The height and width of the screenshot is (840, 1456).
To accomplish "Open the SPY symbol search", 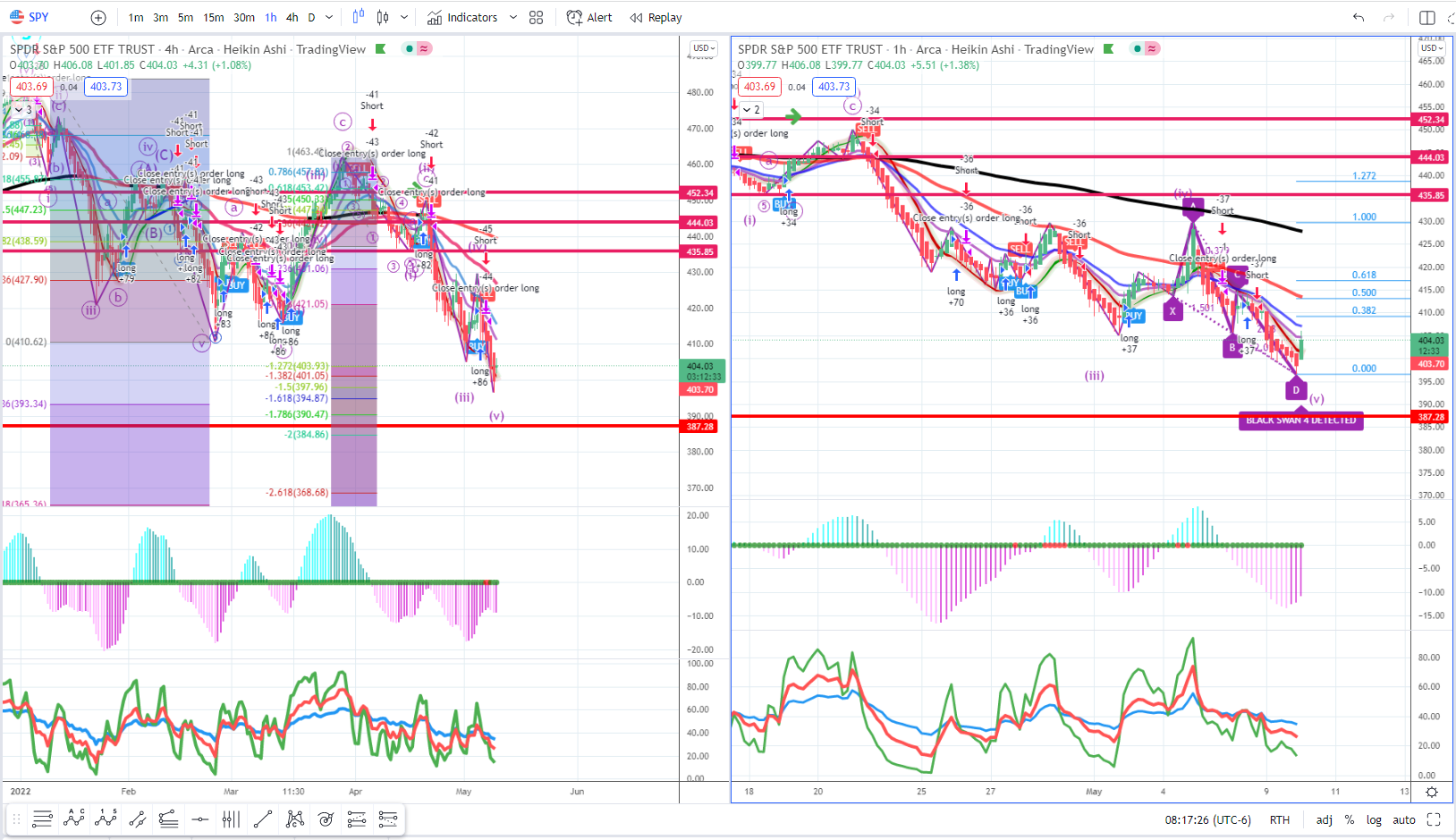I will [30, 17].
